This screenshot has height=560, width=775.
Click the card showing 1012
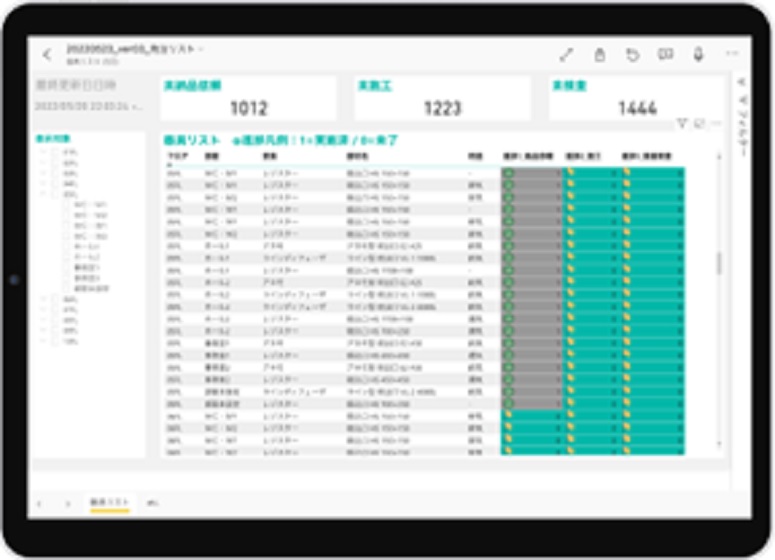pos(248,99)
